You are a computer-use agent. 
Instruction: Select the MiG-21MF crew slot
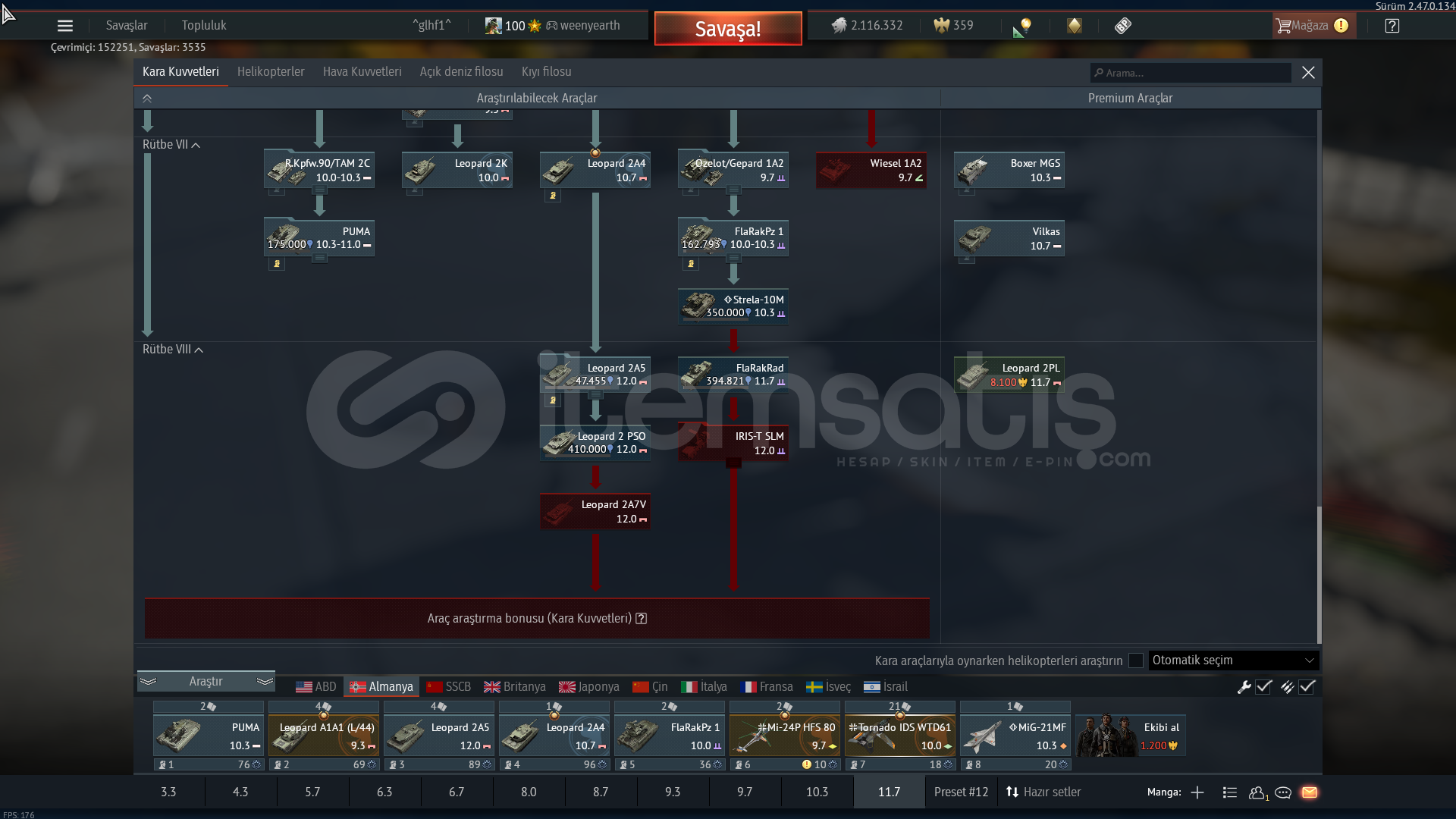click(x=1015, y=736)
